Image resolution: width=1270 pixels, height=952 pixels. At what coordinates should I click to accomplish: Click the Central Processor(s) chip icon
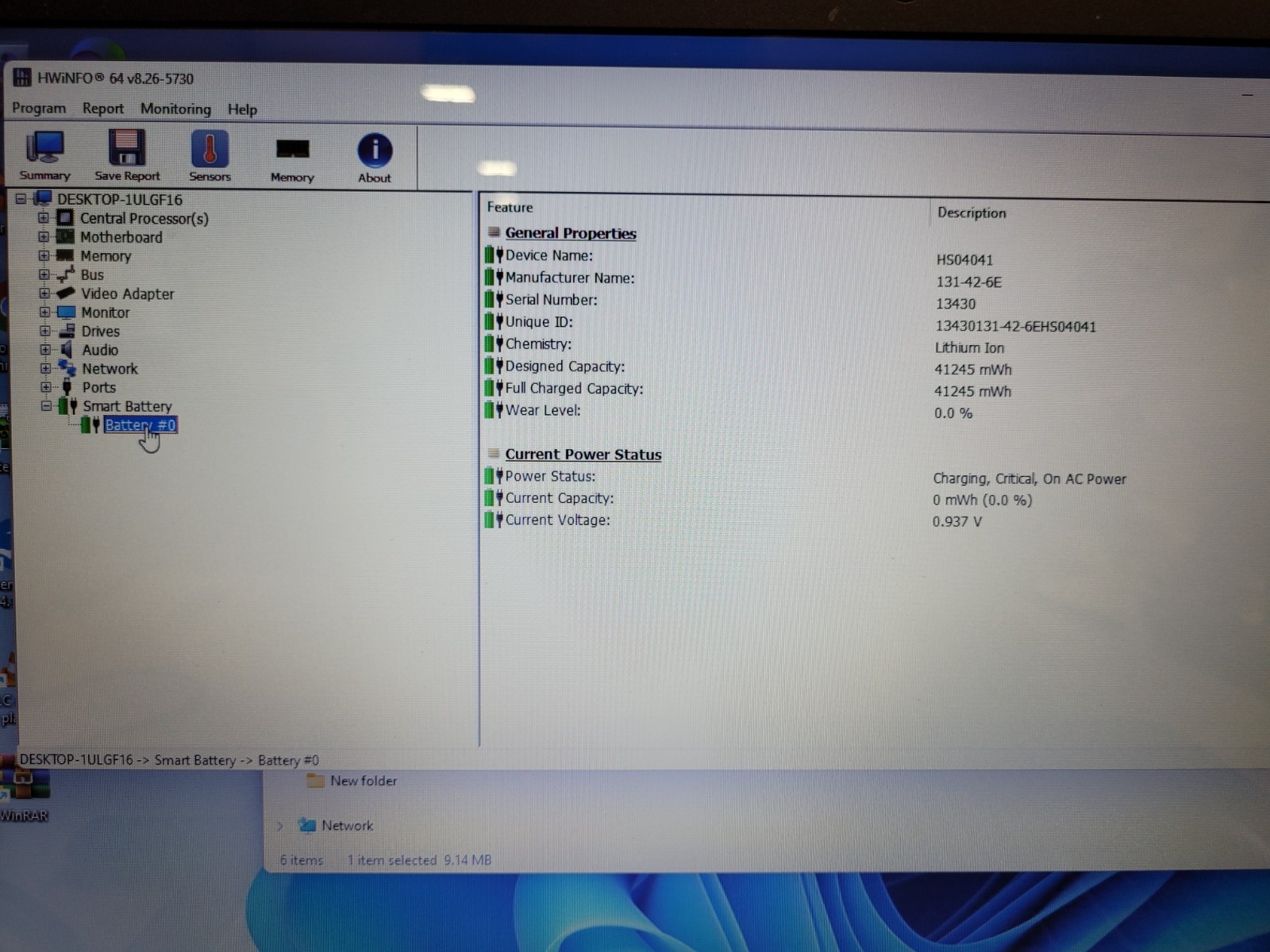pos(65,217)
